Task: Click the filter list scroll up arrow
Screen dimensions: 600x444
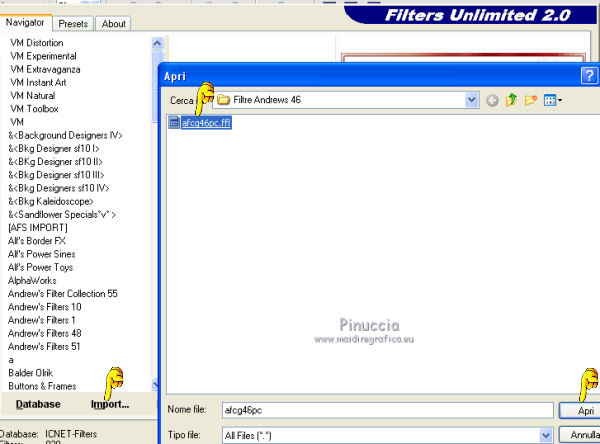Action: pos(157,43)
